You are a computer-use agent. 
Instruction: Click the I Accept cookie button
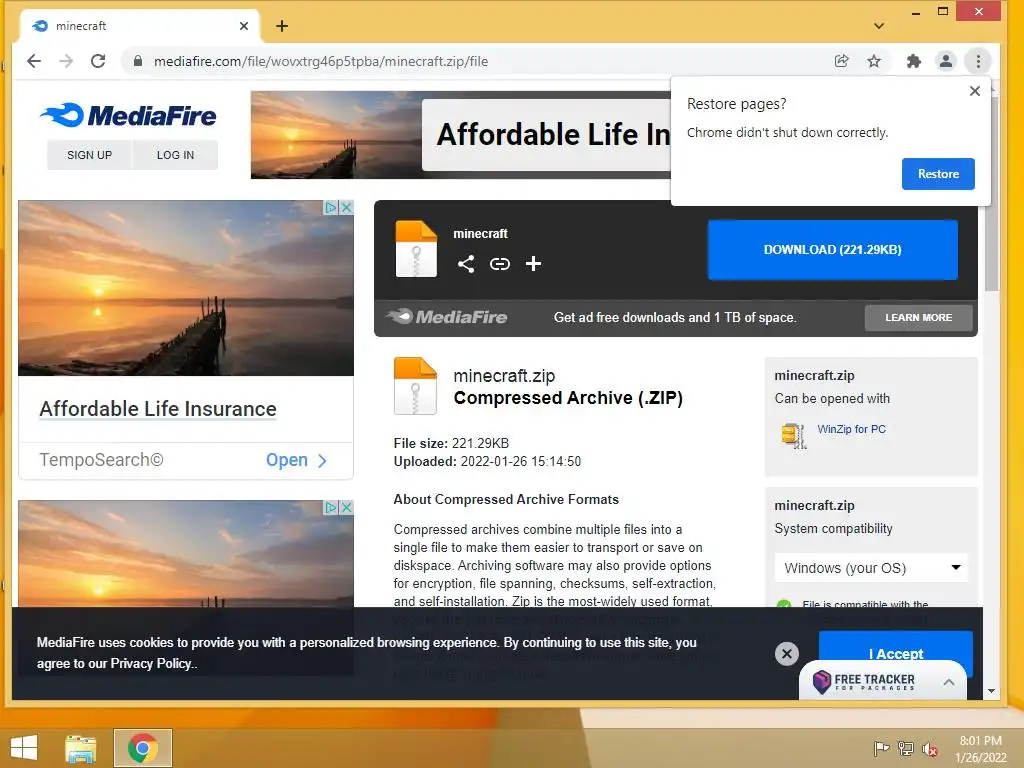(895, 646)
